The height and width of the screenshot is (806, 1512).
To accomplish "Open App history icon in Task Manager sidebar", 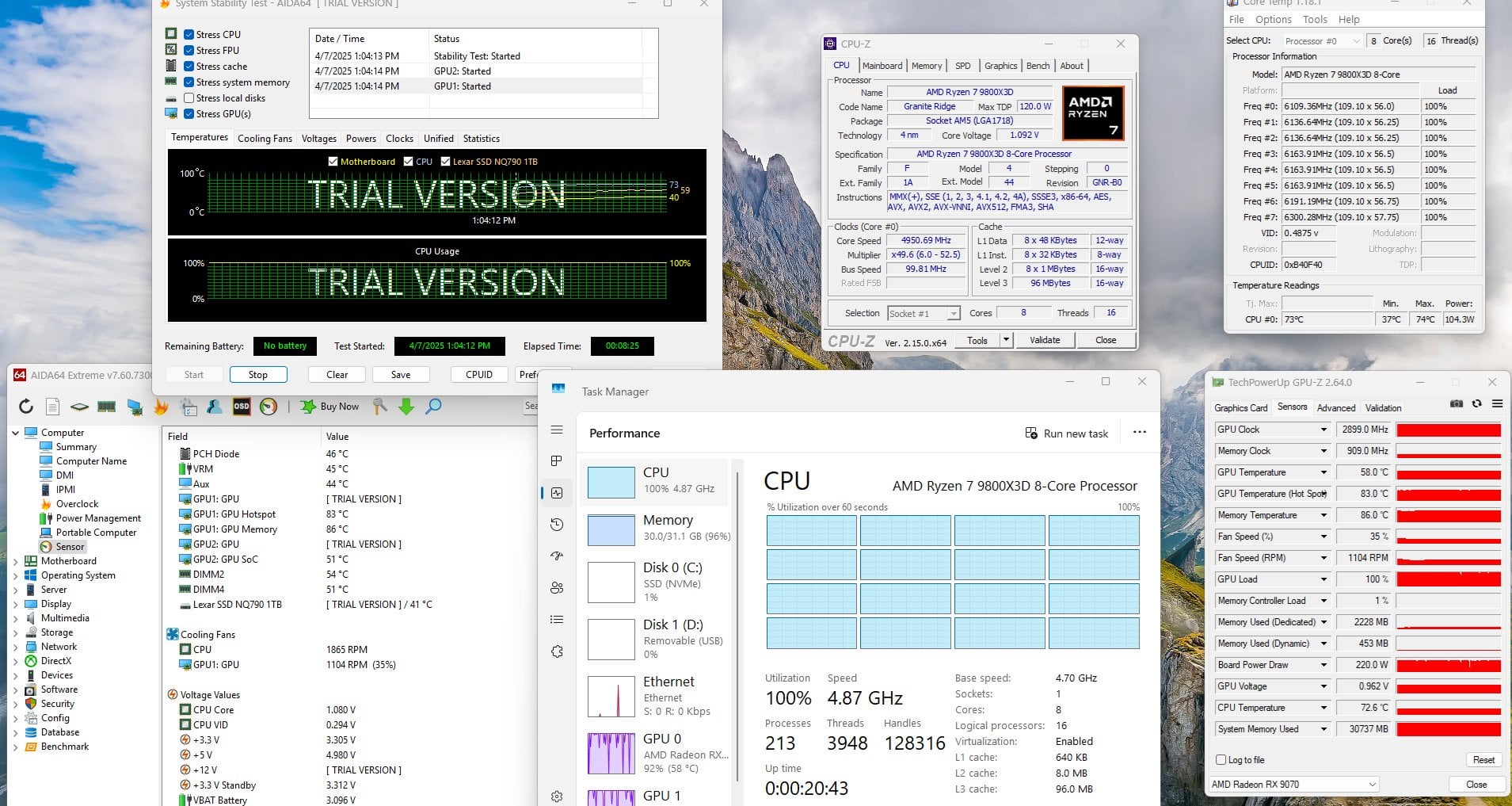I will click(x=557, y=525).
